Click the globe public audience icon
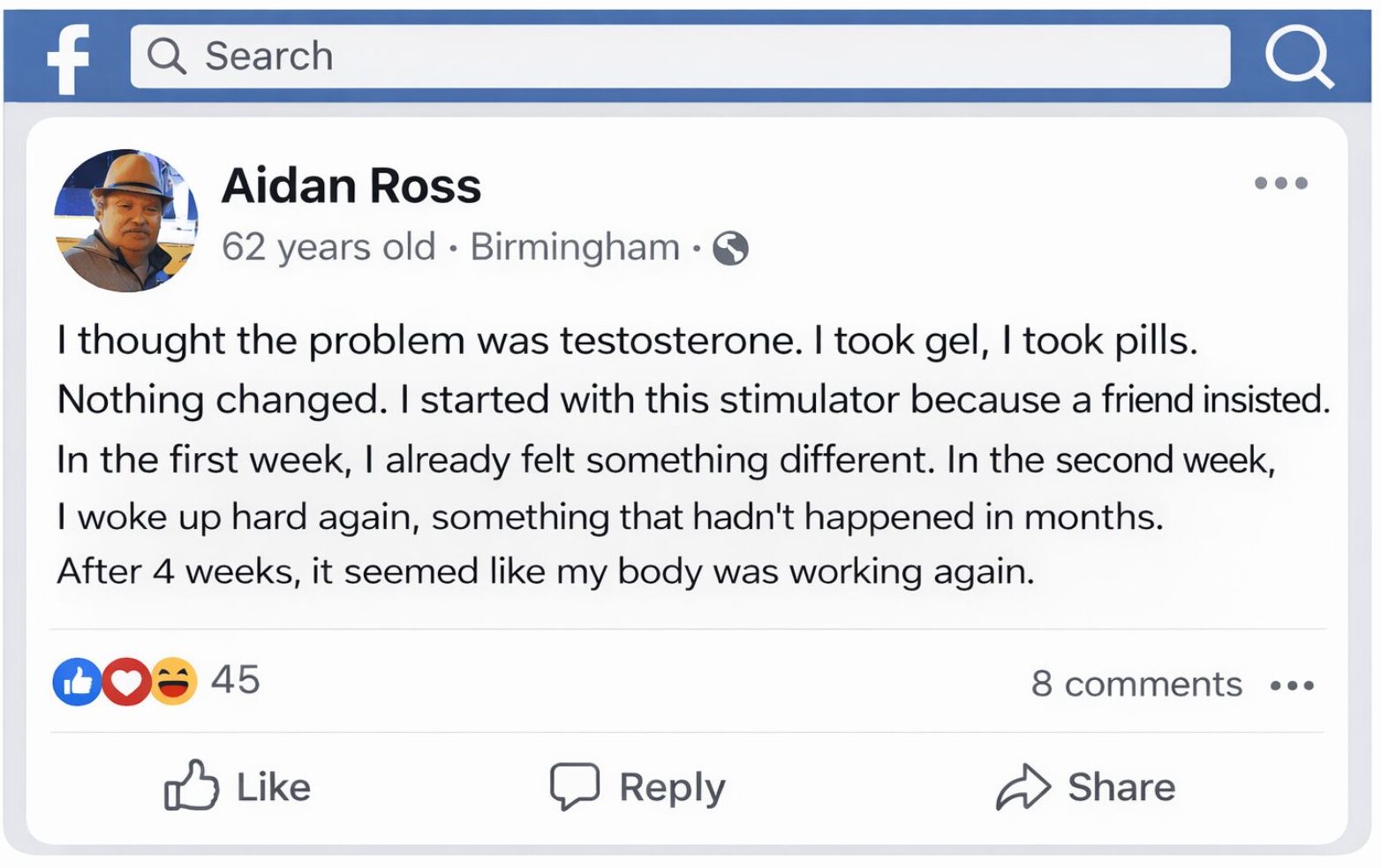 pos(730,248)
